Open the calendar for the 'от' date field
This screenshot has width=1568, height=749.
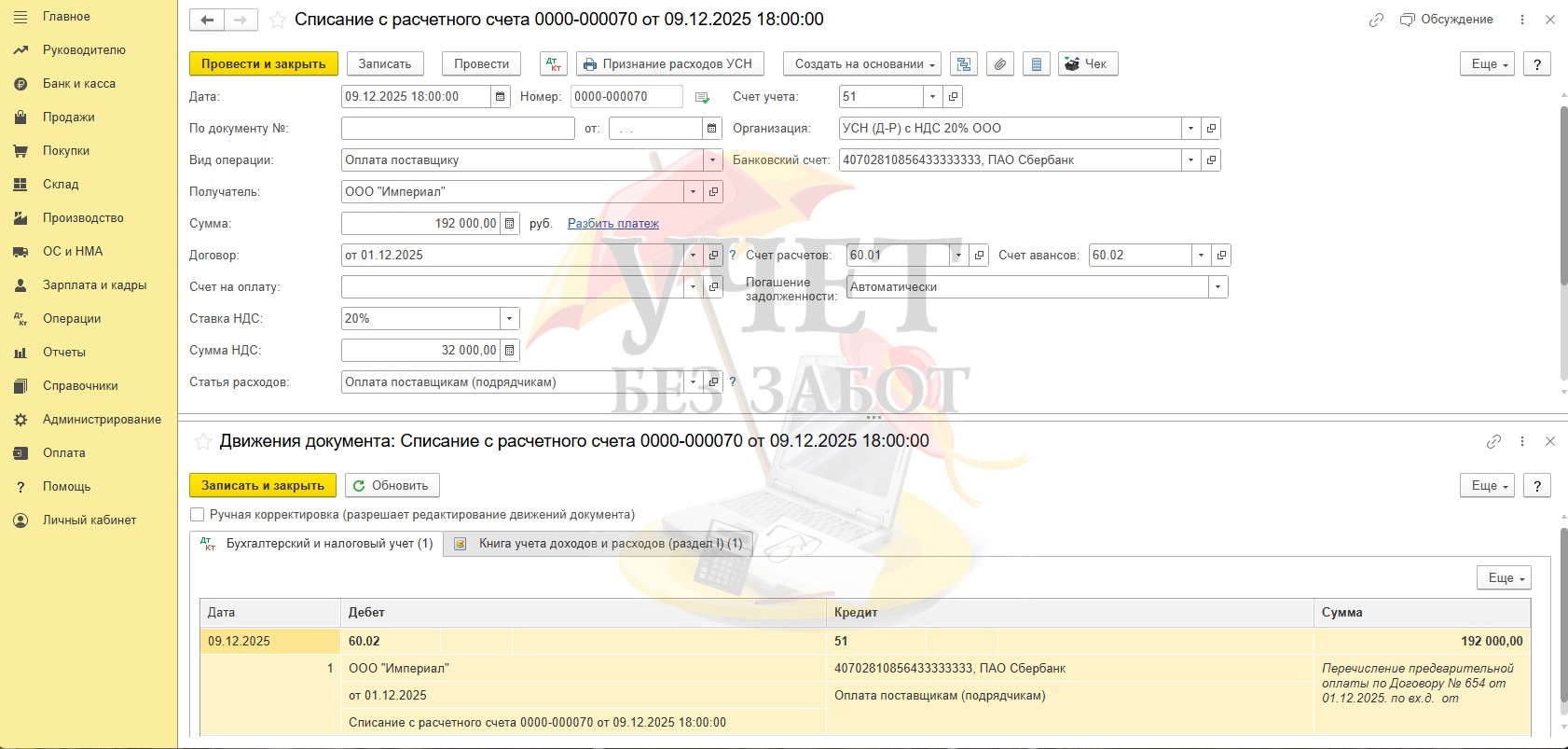click(x=712, y=128)
